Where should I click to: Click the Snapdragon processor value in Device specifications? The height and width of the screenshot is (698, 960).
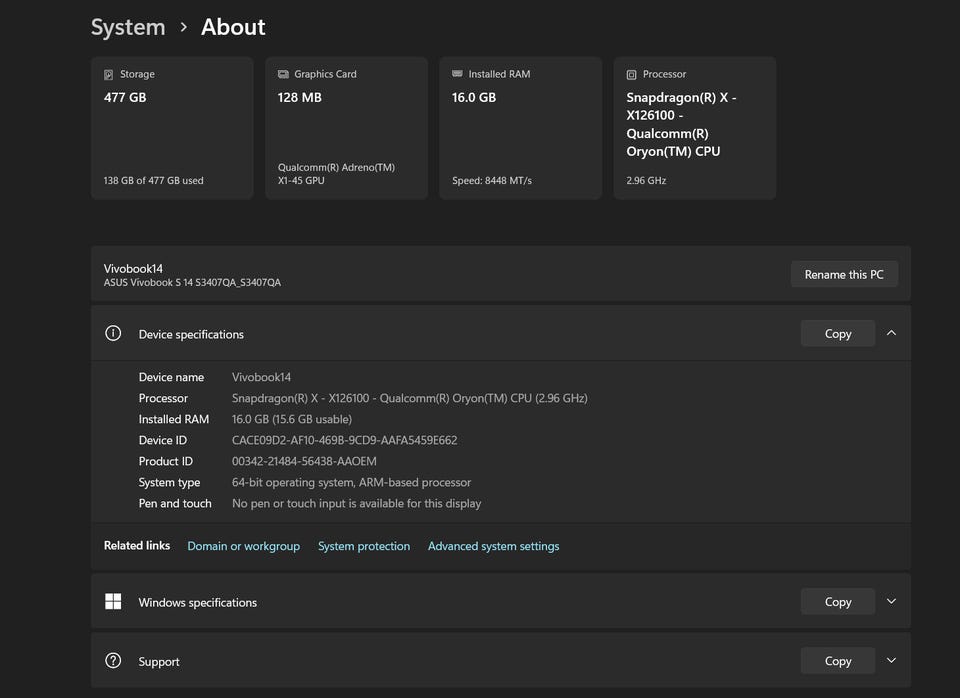tap(410, 398)
